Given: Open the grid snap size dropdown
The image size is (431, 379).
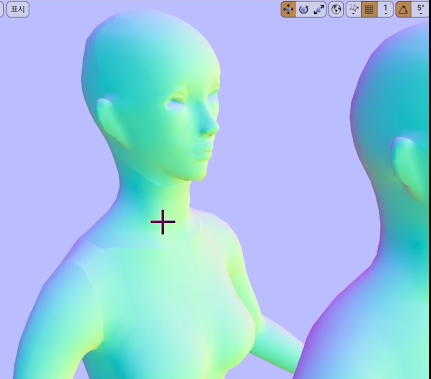Looking at the screenshot, I should click(x=385, y=9).
